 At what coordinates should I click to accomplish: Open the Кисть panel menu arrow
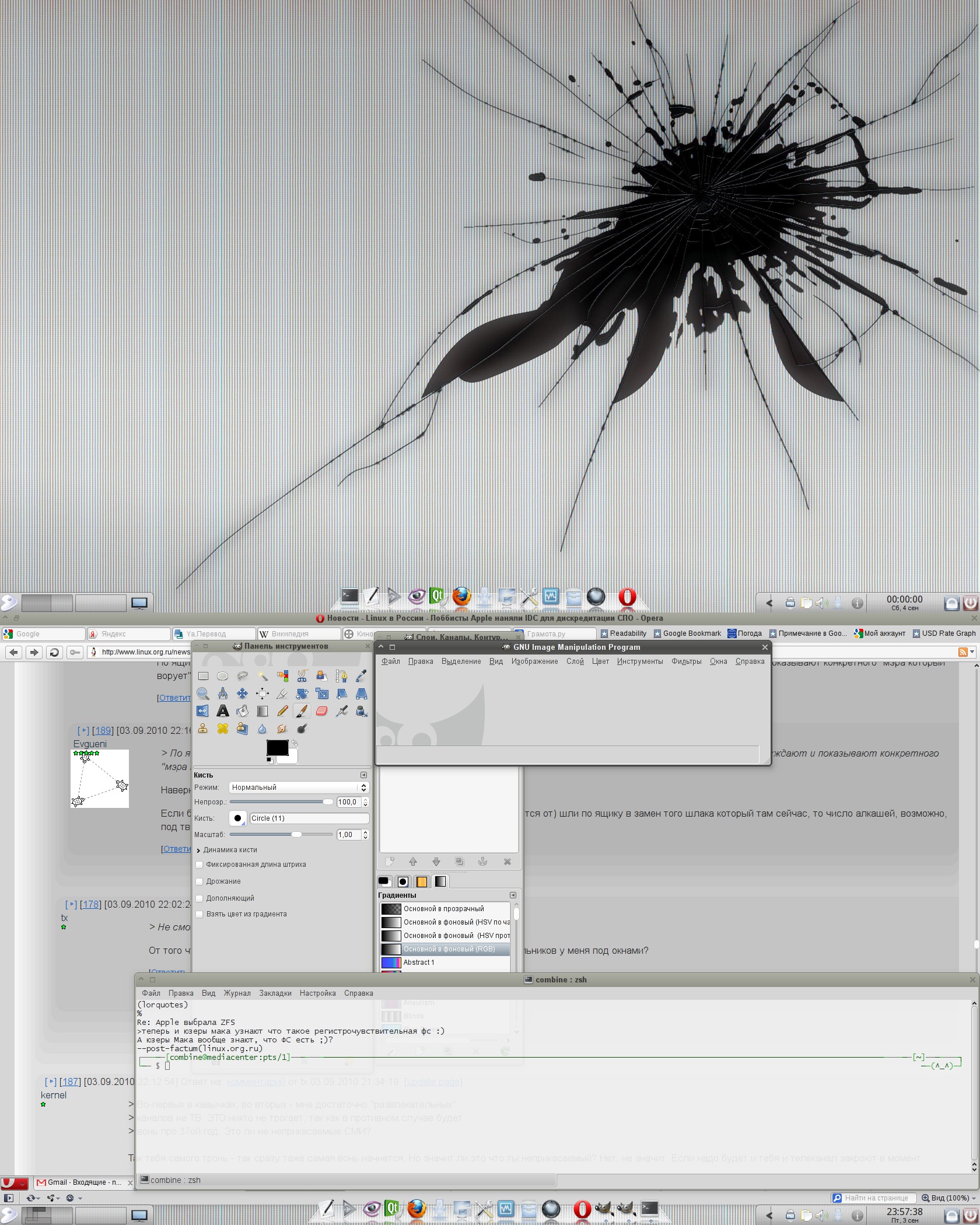pyautogui.click(x=363, y=775)
